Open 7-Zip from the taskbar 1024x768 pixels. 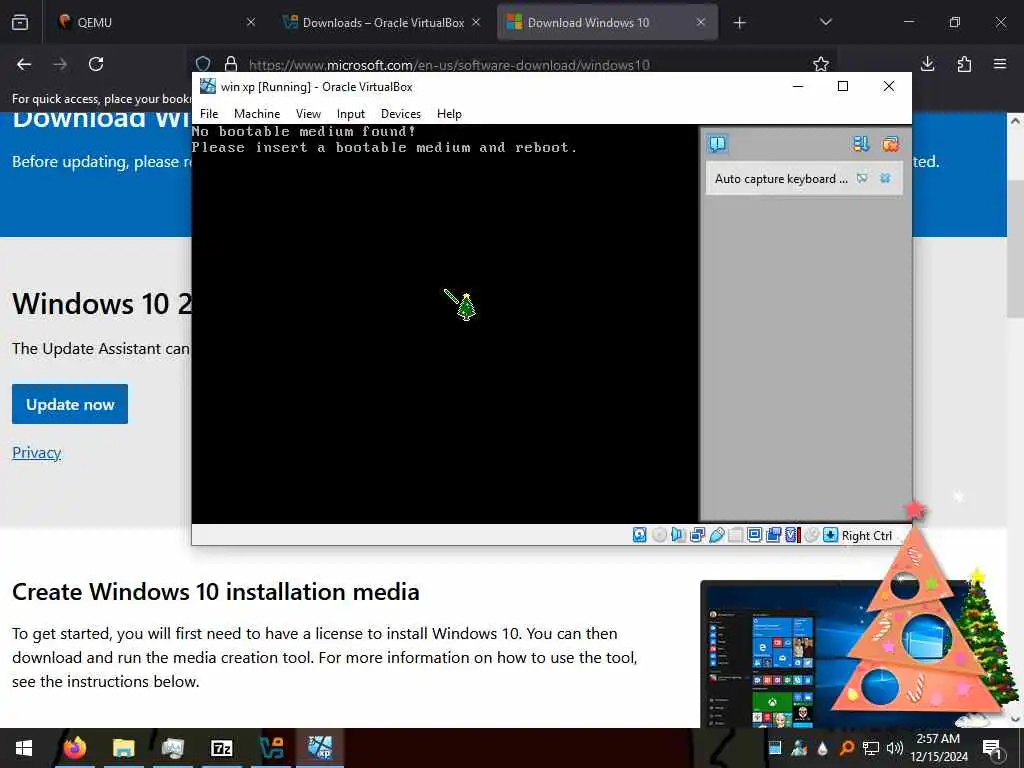point(222,748)
